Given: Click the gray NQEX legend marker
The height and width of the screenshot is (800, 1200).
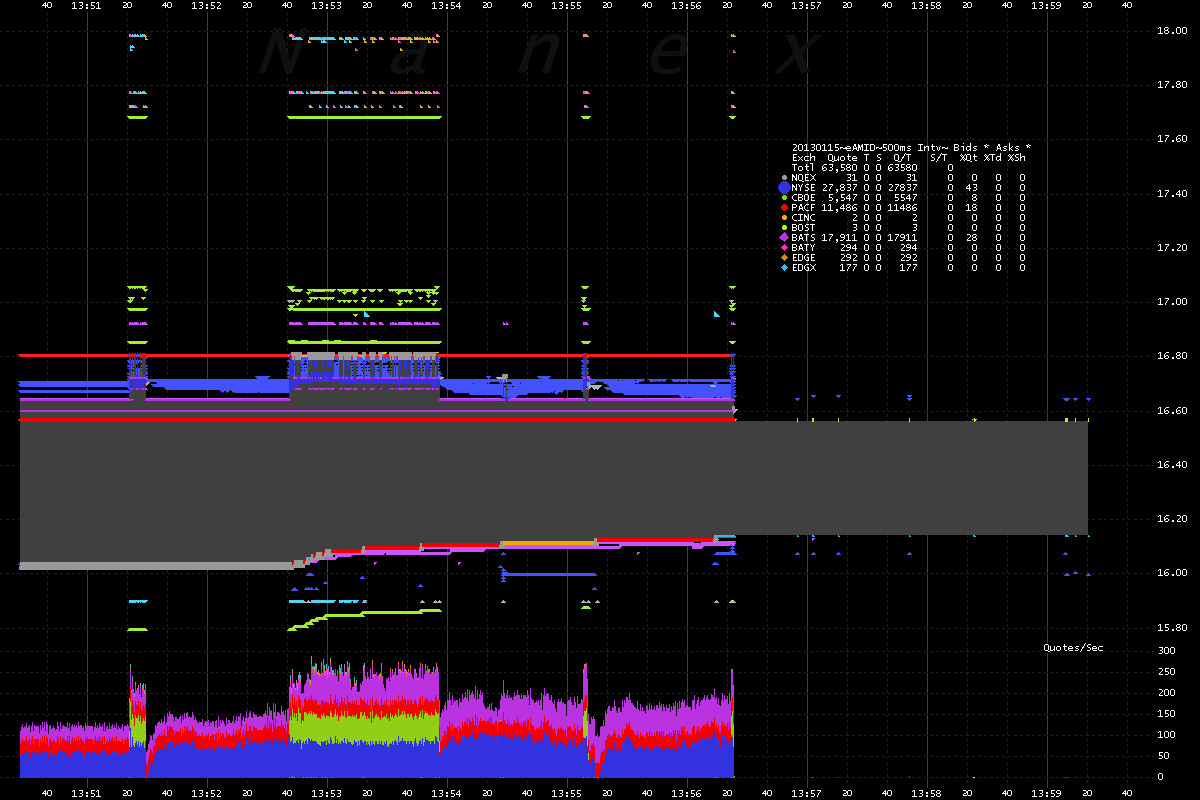Looking at the screenshot, I should [x=784, y=177].
